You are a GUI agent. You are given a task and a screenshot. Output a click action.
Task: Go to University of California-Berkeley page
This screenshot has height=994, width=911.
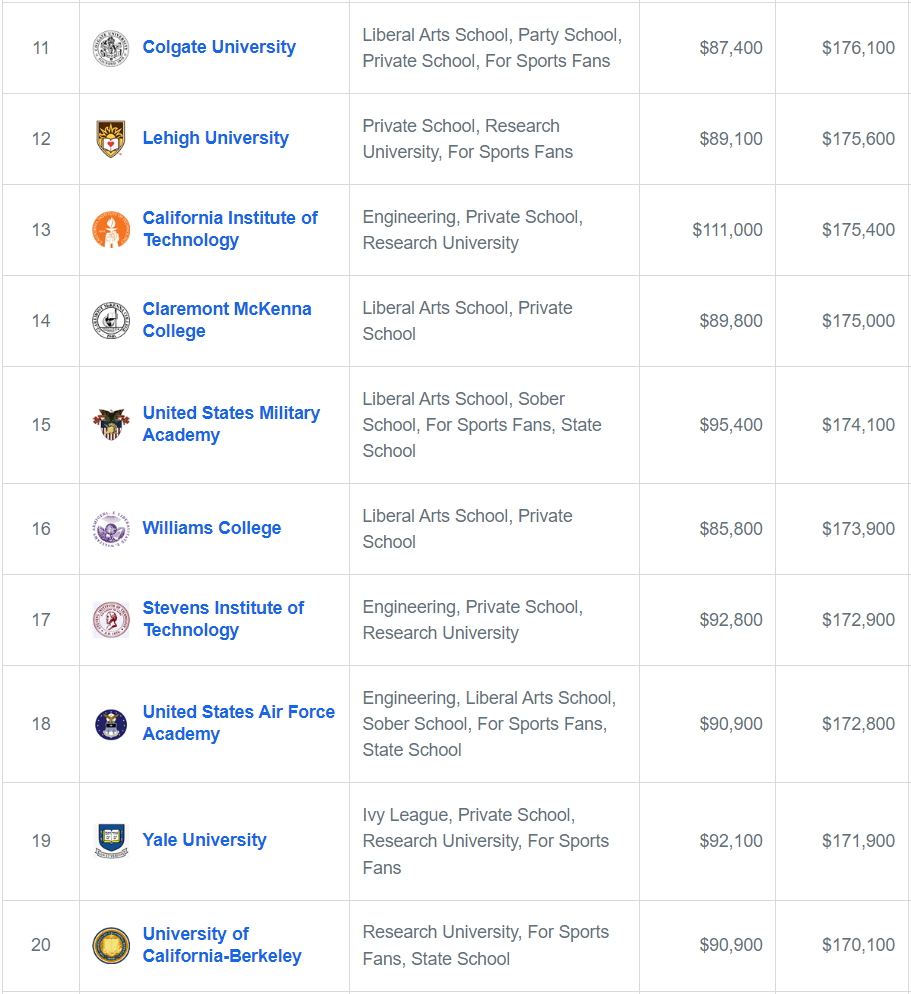(x=221, y=945)
